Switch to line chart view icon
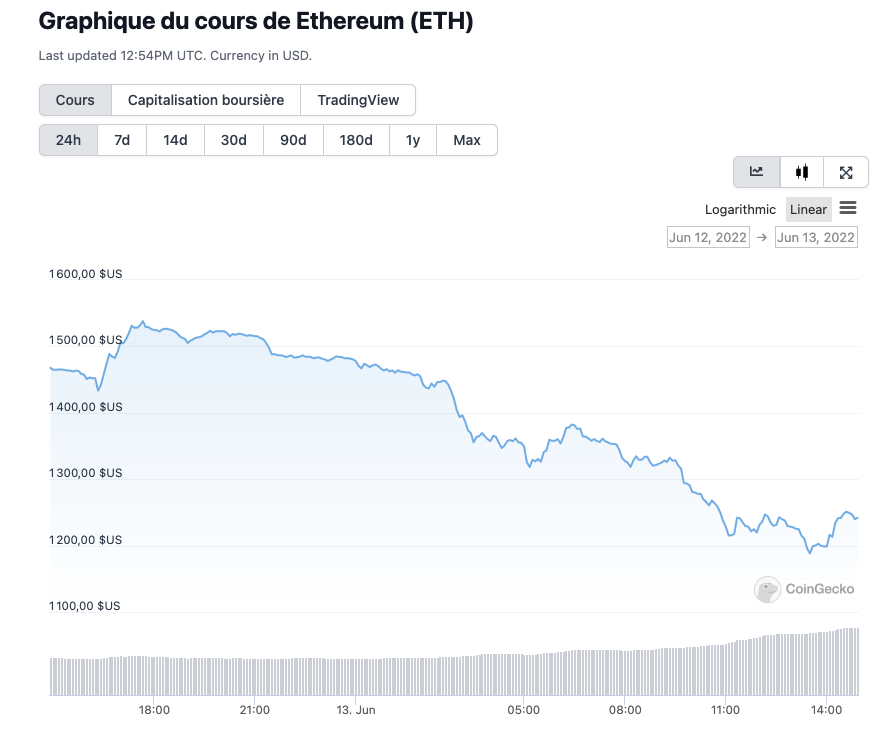 click(757, 172)
